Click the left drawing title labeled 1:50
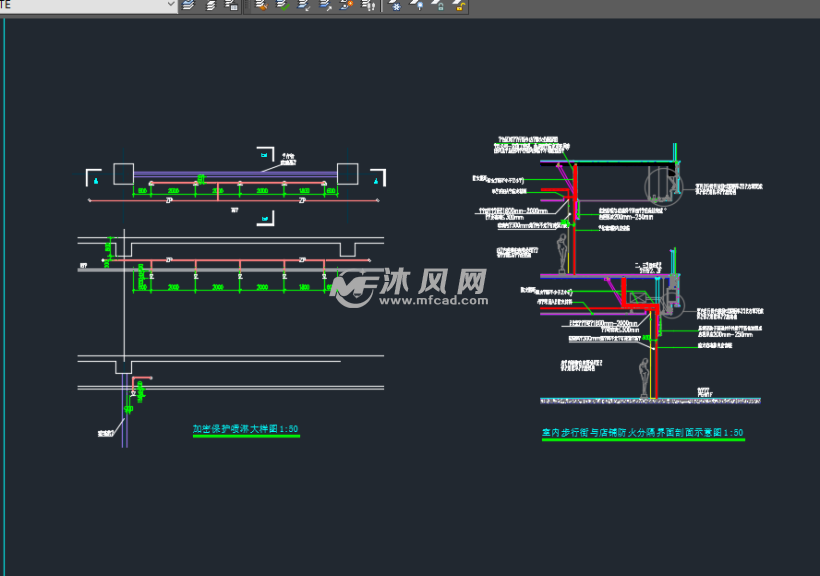 245,430
